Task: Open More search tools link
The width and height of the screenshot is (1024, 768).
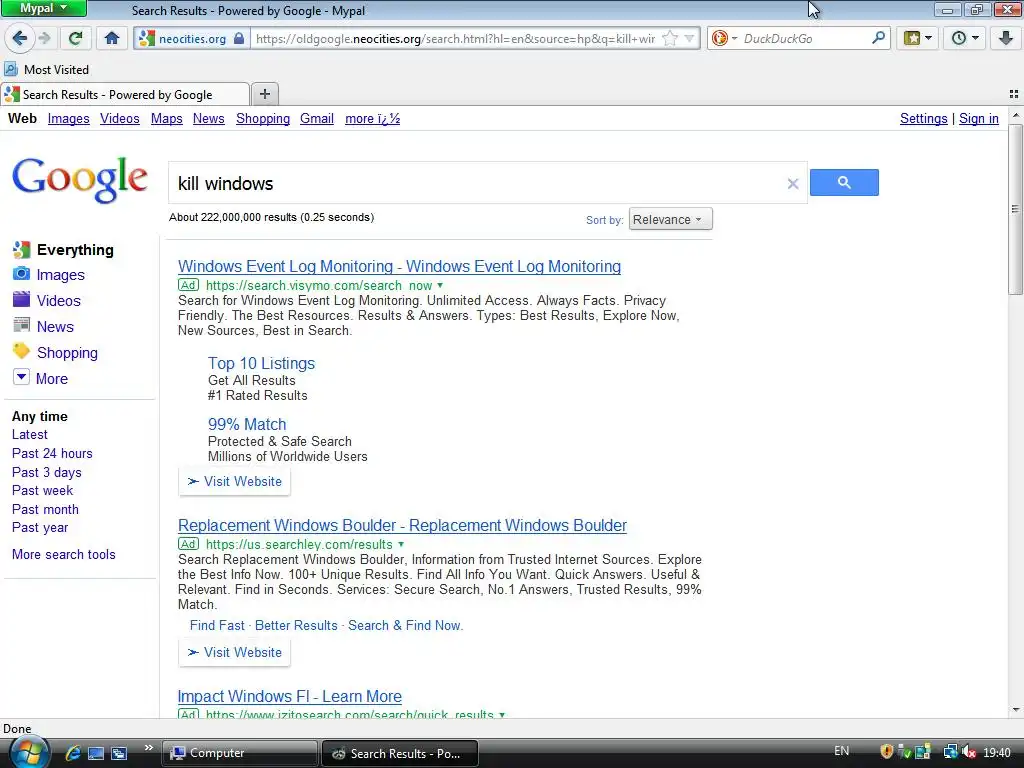Action: (63, 554)
